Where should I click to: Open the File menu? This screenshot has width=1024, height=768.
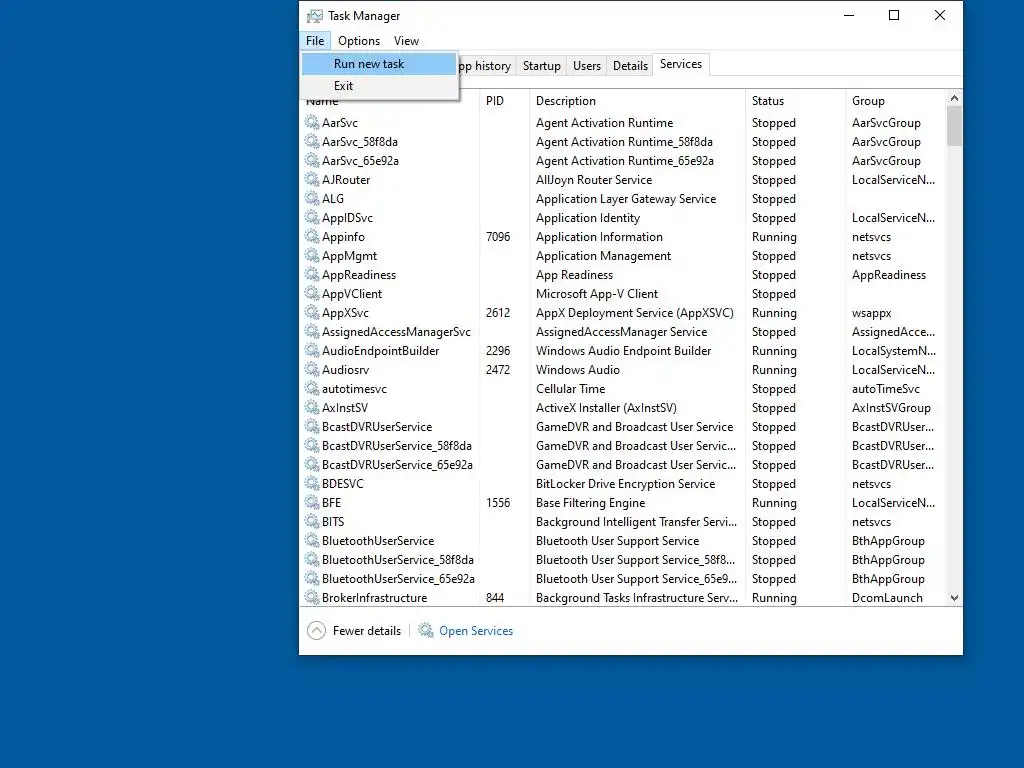pos(315,40)
